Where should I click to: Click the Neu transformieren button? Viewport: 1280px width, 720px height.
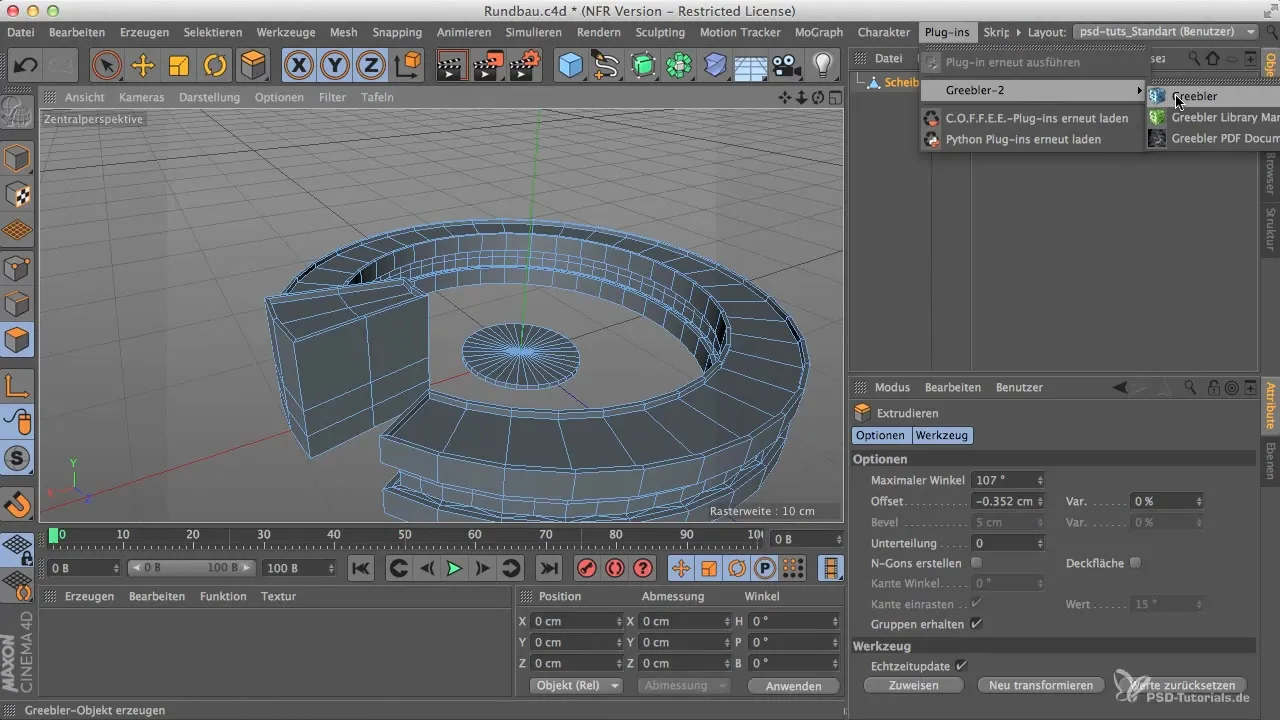[x=1040, y=685]
